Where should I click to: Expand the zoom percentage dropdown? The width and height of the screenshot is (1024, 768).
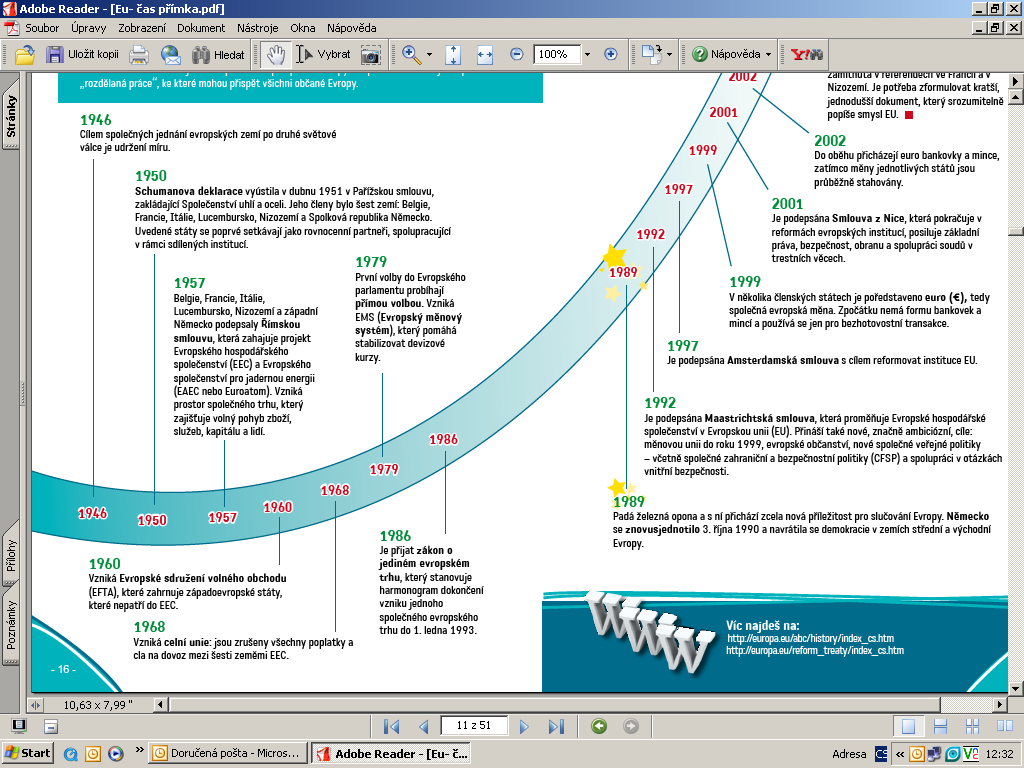pyautogui.click(x=587, y=55)
